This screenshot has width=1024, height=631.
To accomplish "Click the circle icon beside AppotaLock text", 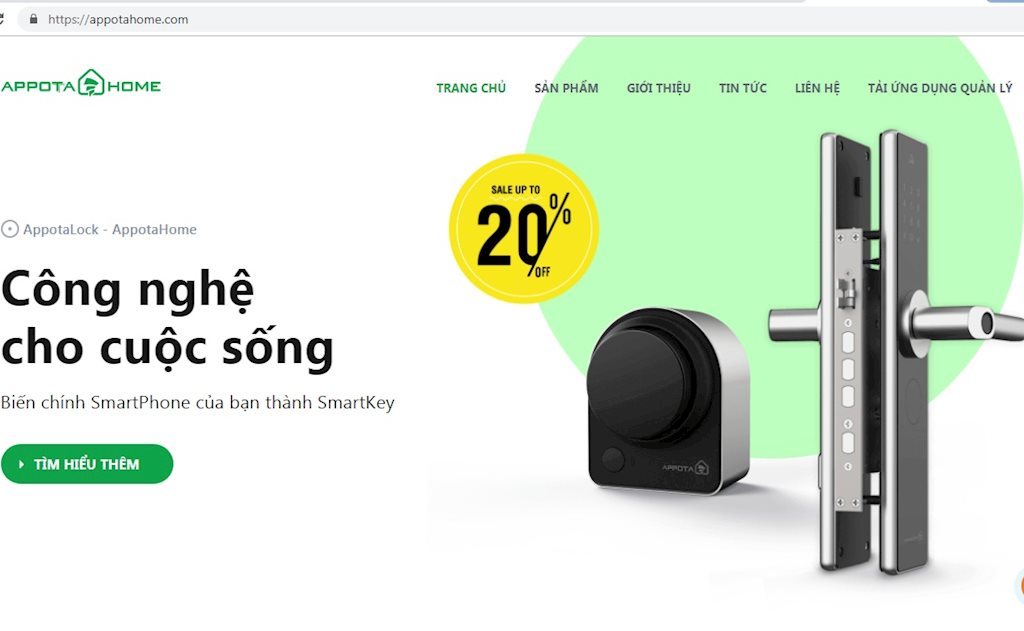I will tap(10, 229).
